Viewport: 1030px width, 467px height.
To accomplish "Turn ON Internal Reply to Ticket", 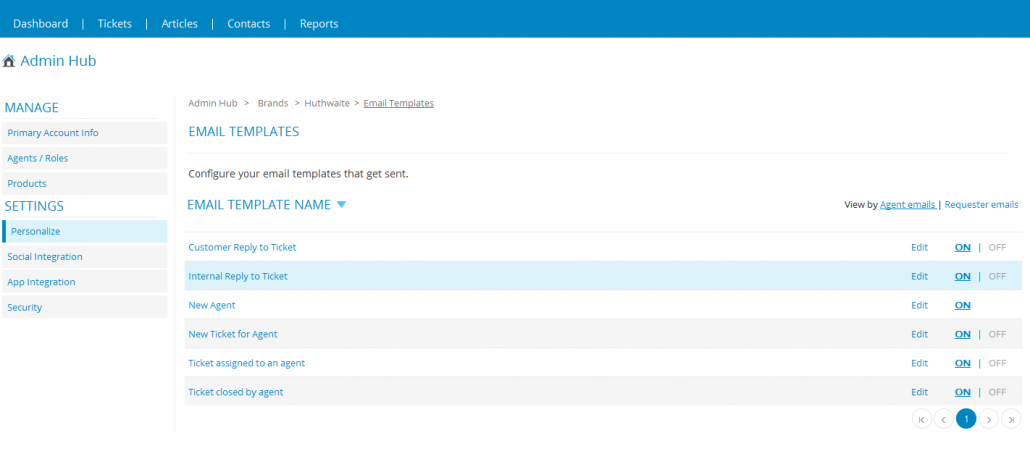I will coord(962,277).
